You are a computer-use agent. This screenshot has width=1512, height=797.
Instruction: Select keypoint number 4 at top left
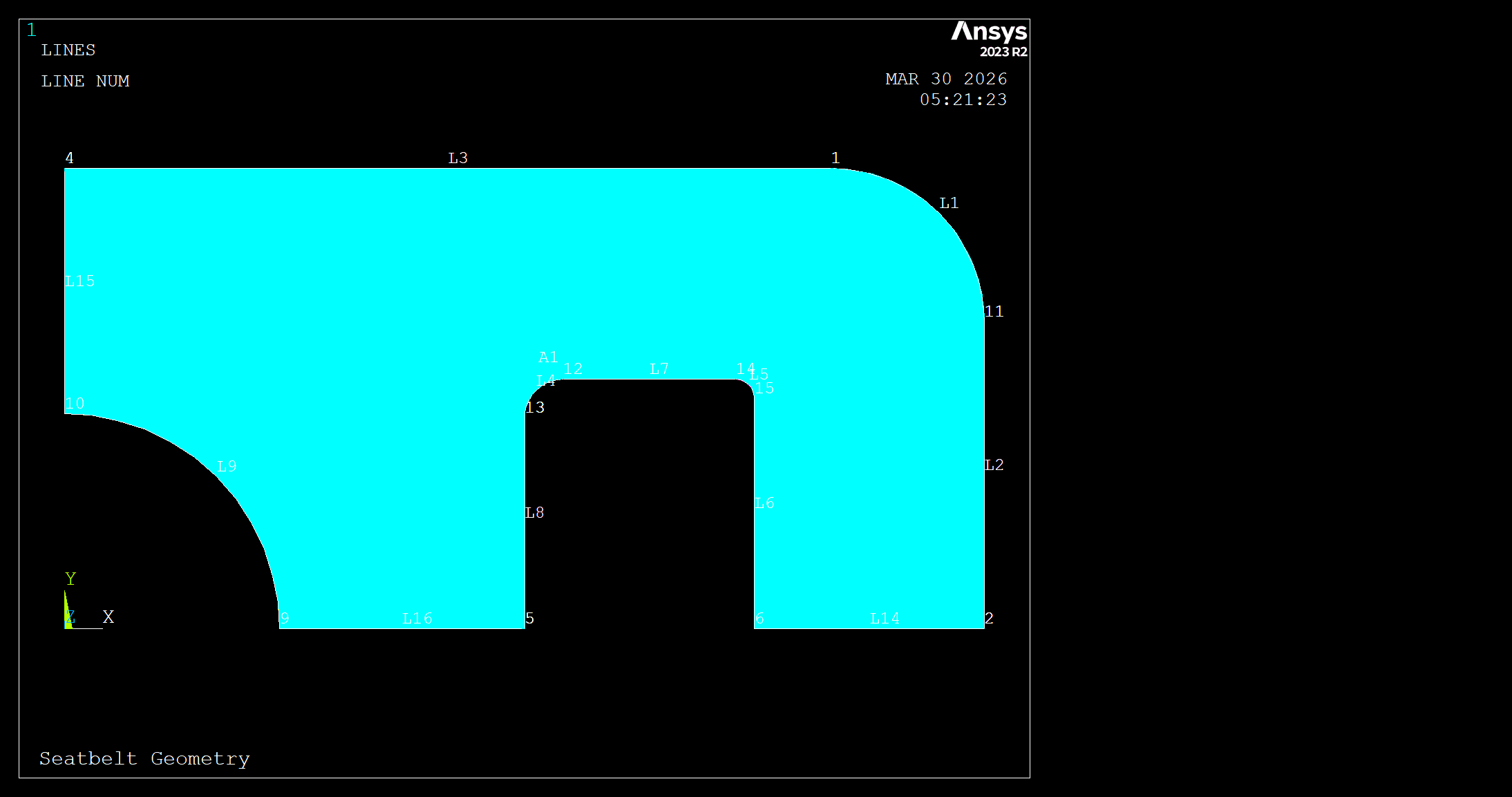(69, 158)
